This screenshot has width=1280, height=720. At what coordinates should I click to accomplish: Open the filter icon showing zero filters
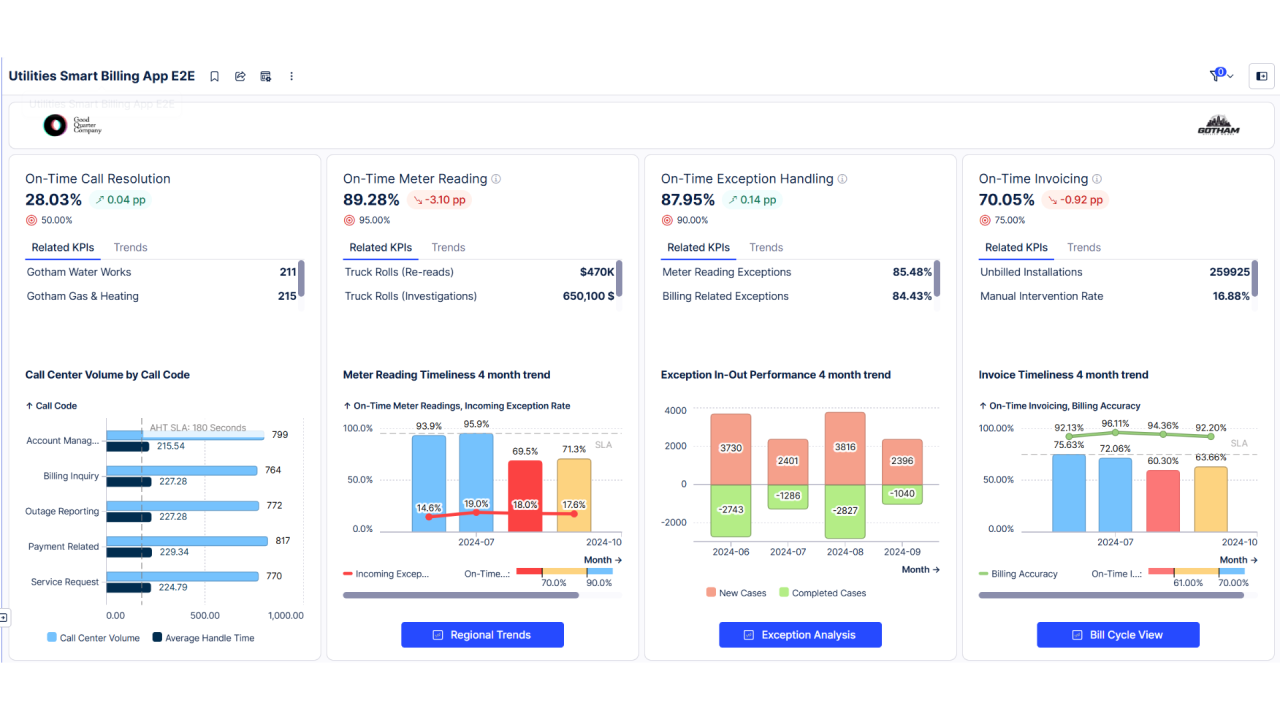tap(1214, 76)
